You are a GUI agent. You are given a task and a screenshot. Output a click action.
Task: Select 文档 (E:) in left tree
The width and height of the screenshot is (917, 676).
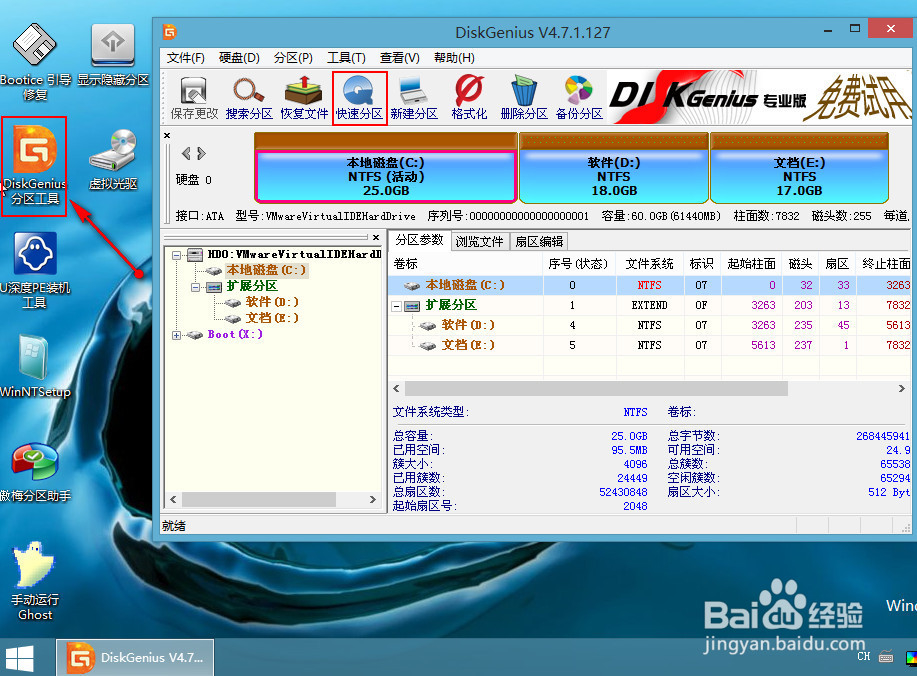(272, 318)
